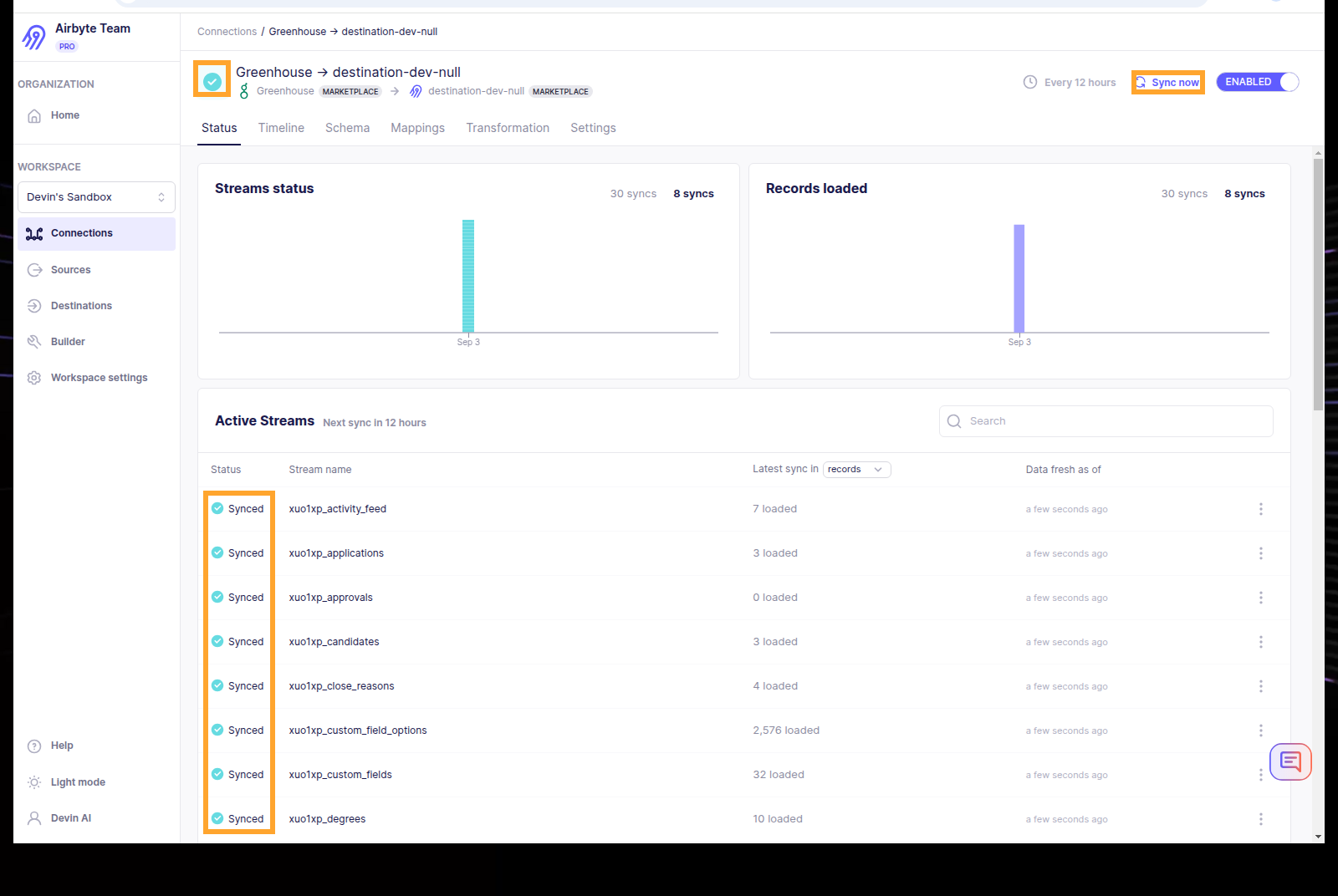Select the xuo1xp_activity_feed stream name
Image resolution: width=1338 pixels, height=896 pixels.
tap(338, 509)
